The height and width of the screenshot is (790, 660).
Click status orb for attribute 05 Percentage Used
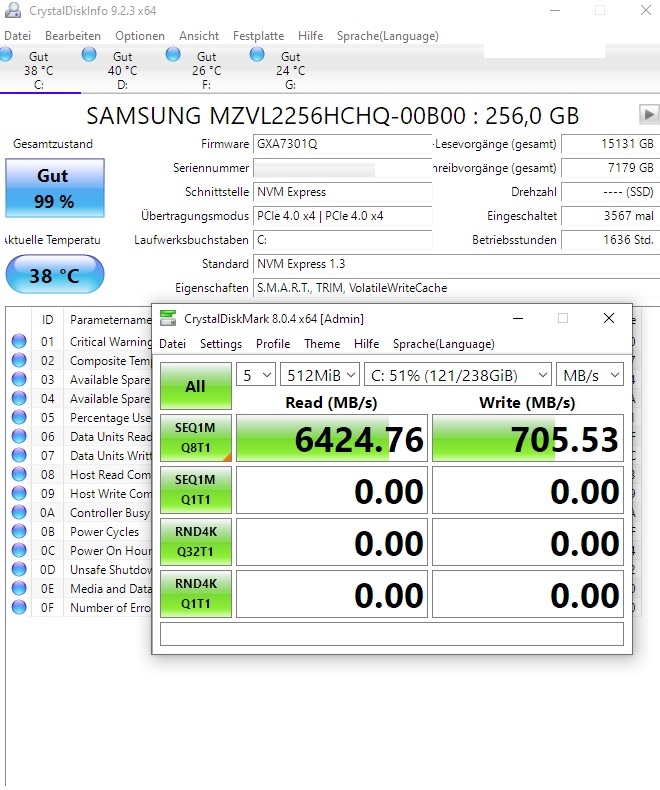19,417
